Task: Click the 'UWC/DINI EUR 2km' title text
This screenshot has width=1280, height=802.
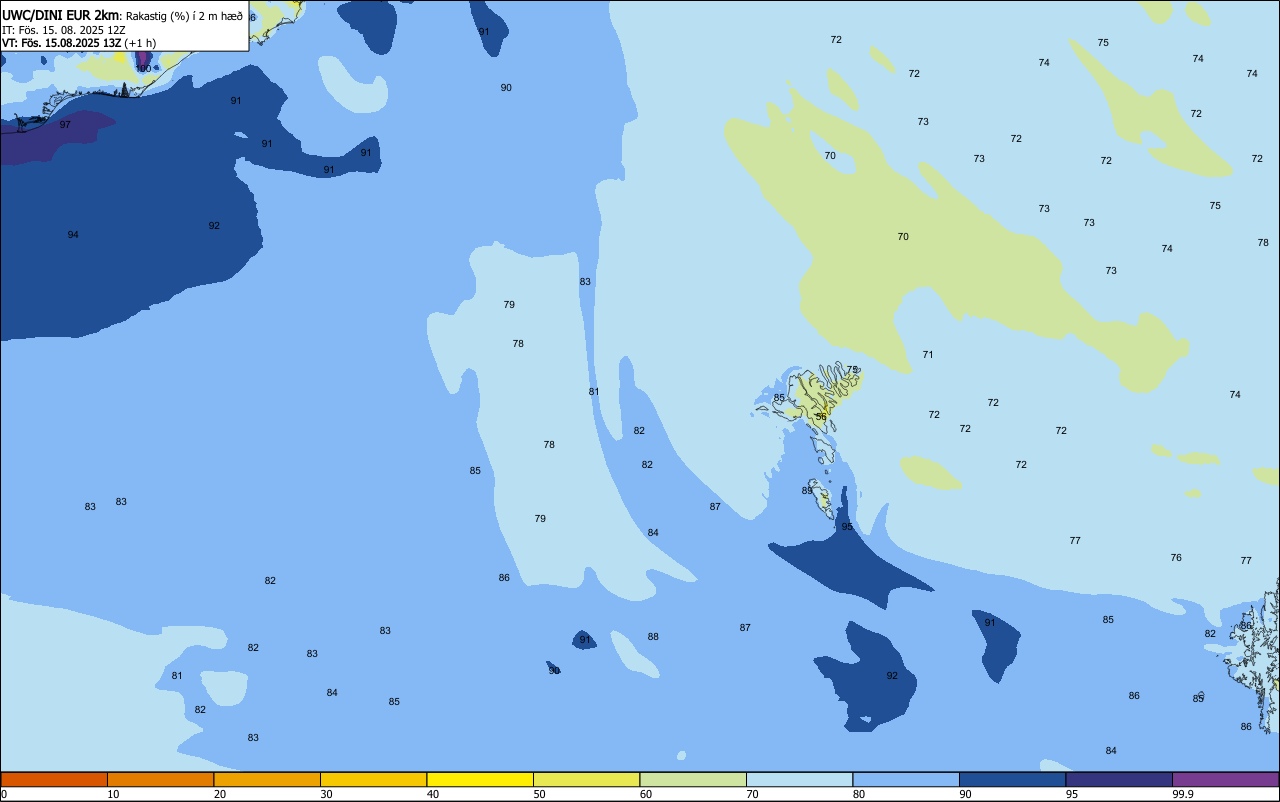Action: tap(61, 15)
